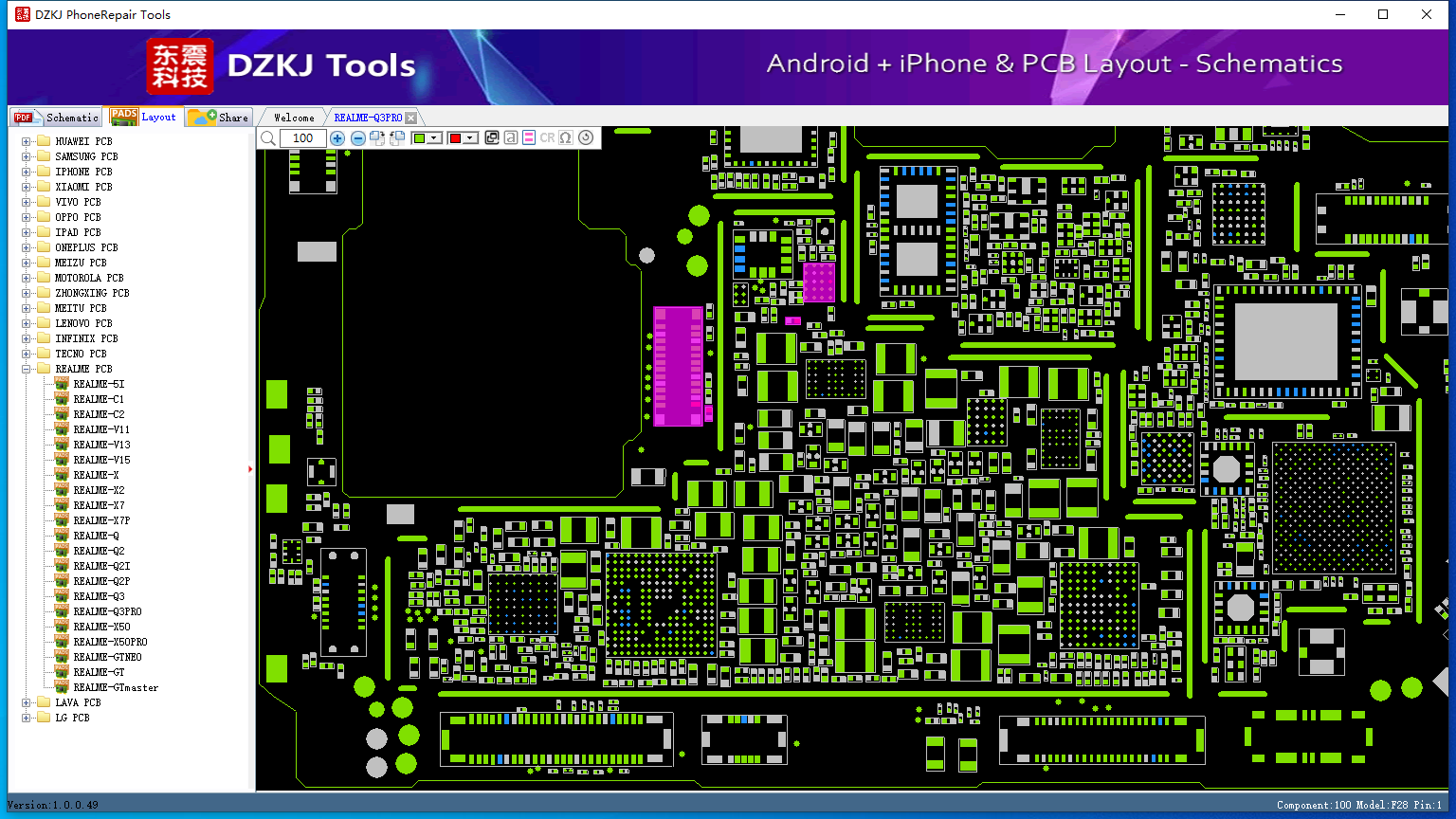Click the red color swatch in the toolbar

point(455,138)
